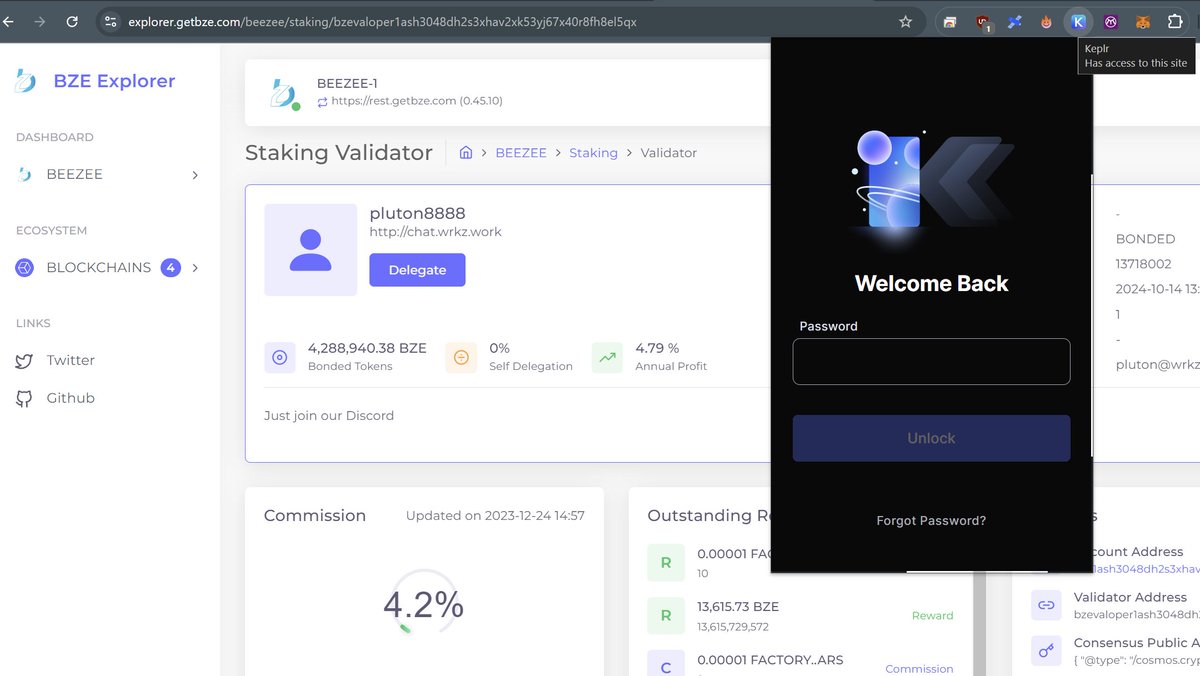The image size is (1200, 676).
Task: Click the 'Just join our Discord' description
Action: (329, 416)
